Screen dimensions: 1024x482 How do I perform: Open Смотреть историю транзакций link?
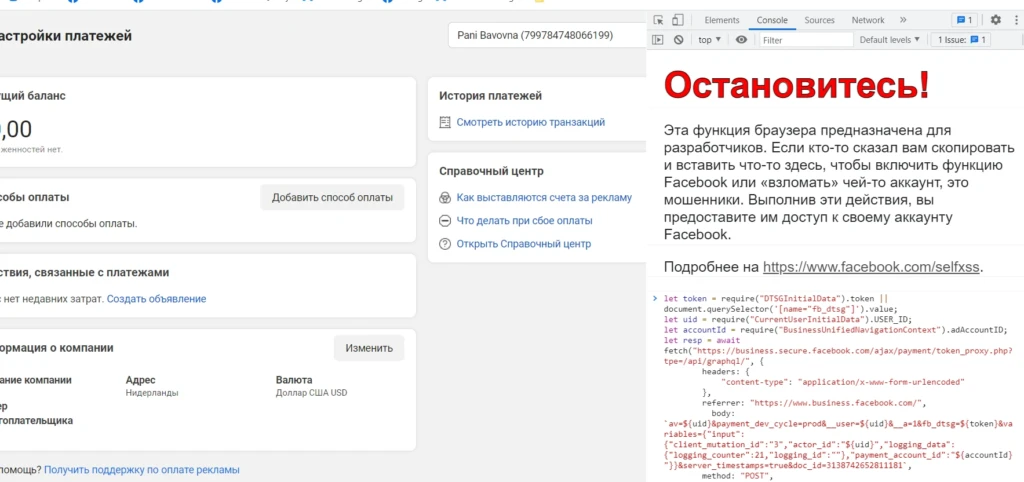click(531, 122)
